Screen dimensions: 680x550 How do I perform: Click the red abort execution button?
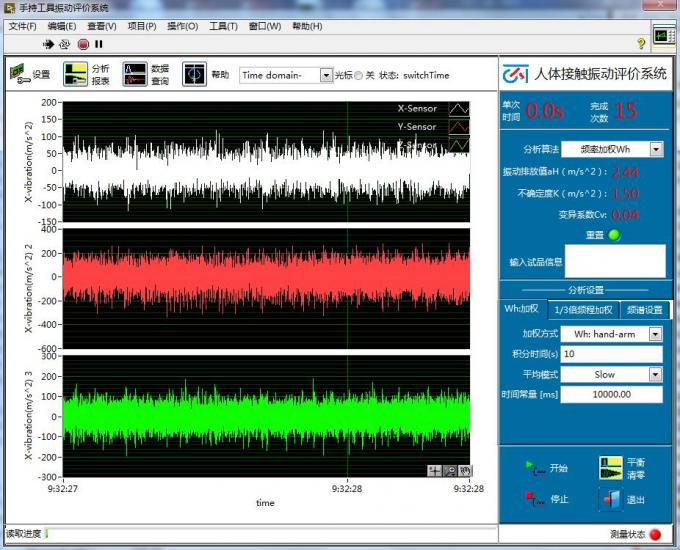click(83, 44)
